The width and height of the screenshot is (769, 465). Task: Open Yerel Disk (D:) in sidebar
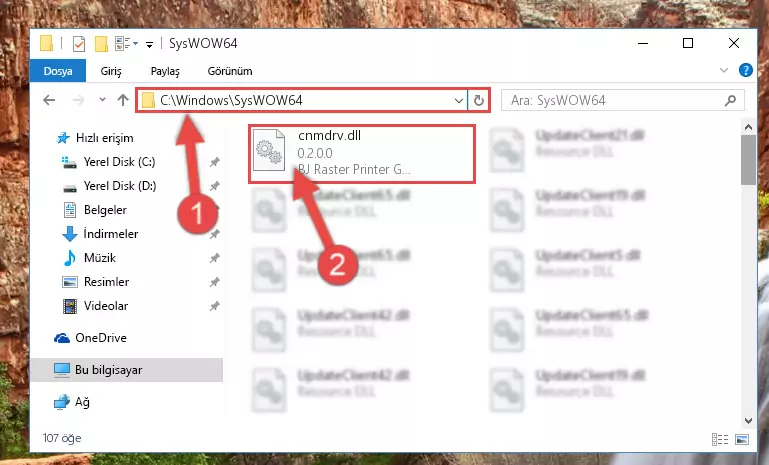119,186
